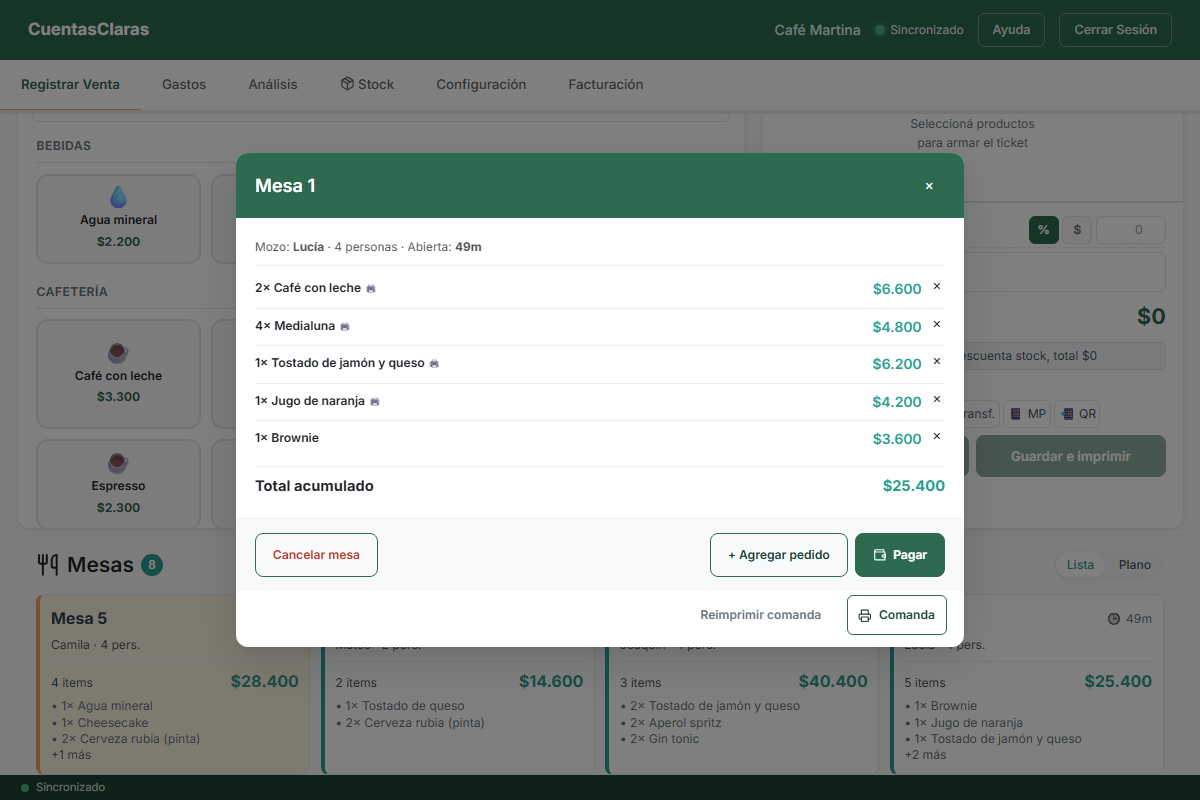Click Cerrar Sesión

click(1115, 30)
